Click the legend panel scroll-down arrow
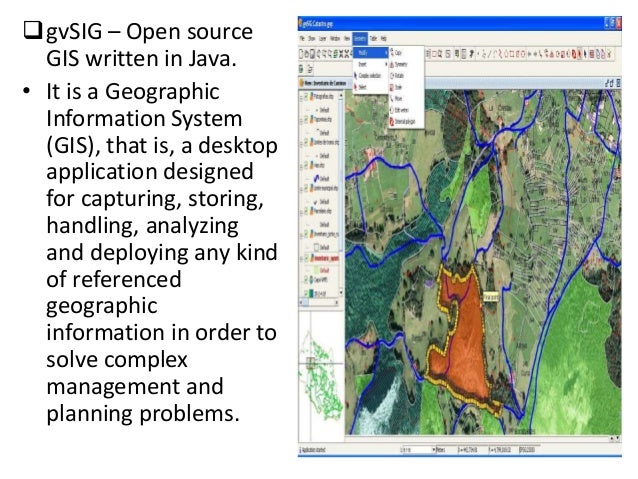Image resolution: width=638 pixels, height=479 pixels. coord(341,293)
